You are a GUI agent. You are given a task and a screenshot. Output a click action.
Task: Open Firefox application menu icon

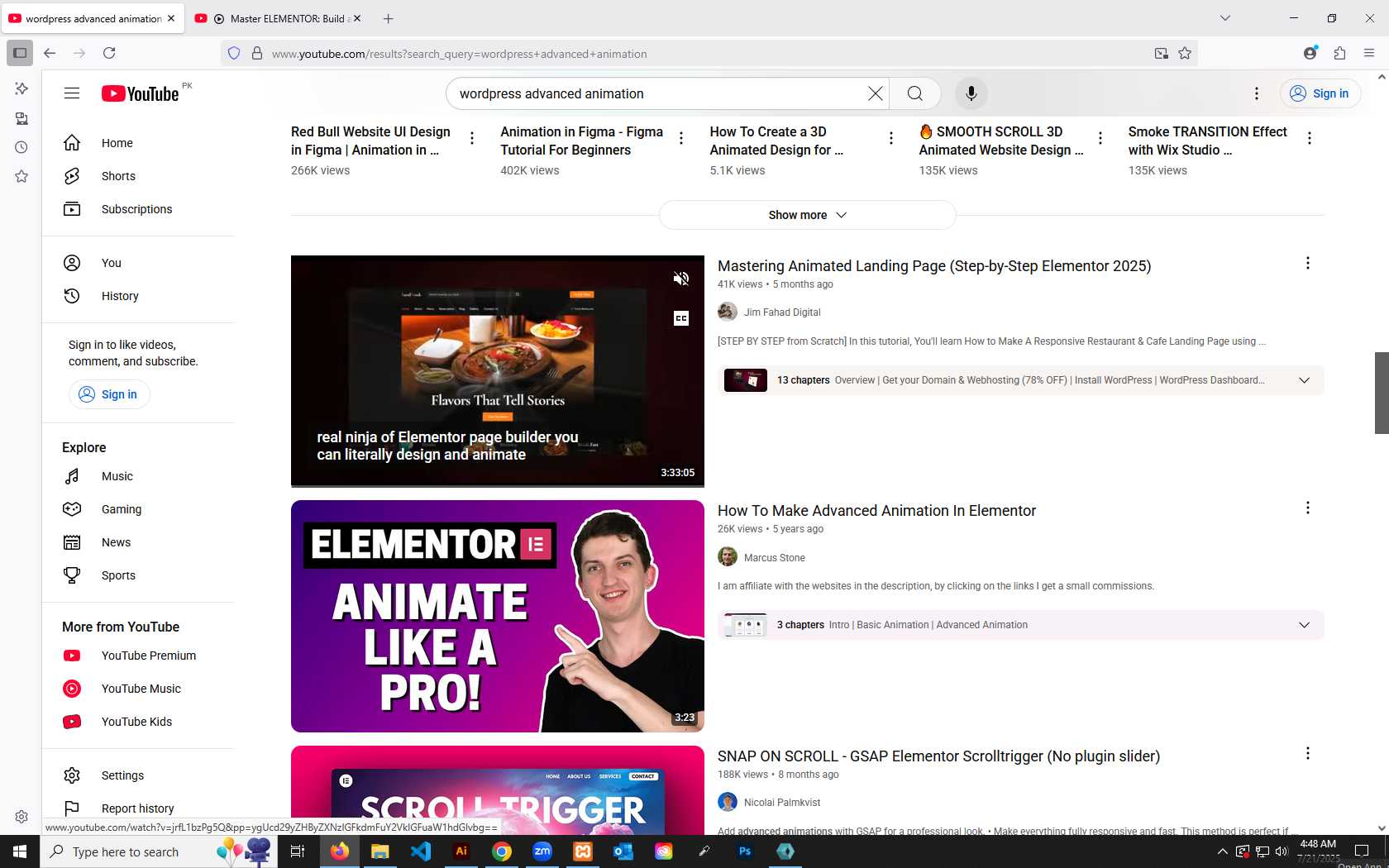tap(1369, 53)
